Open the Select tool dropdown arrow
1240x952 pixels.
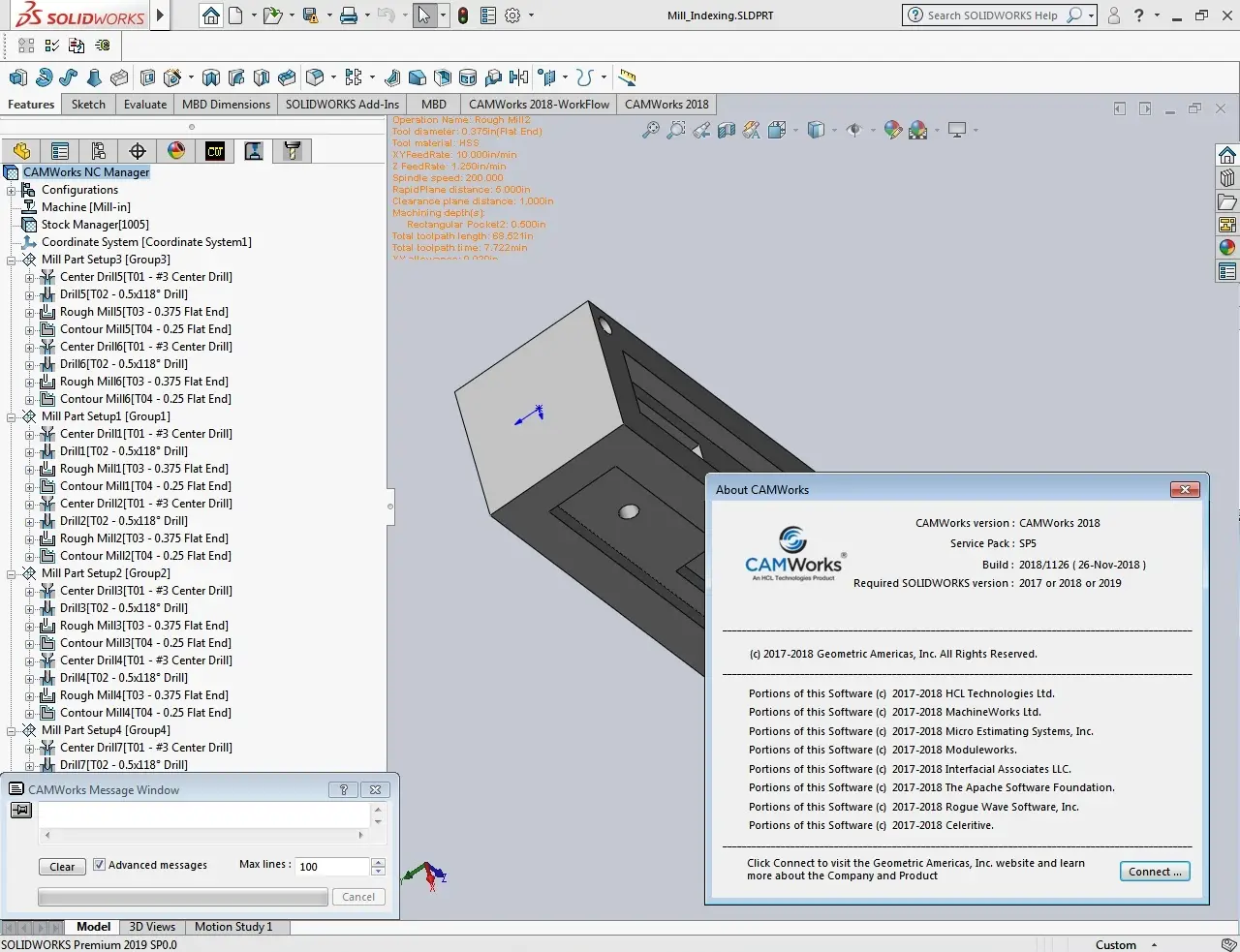(443, 15)
